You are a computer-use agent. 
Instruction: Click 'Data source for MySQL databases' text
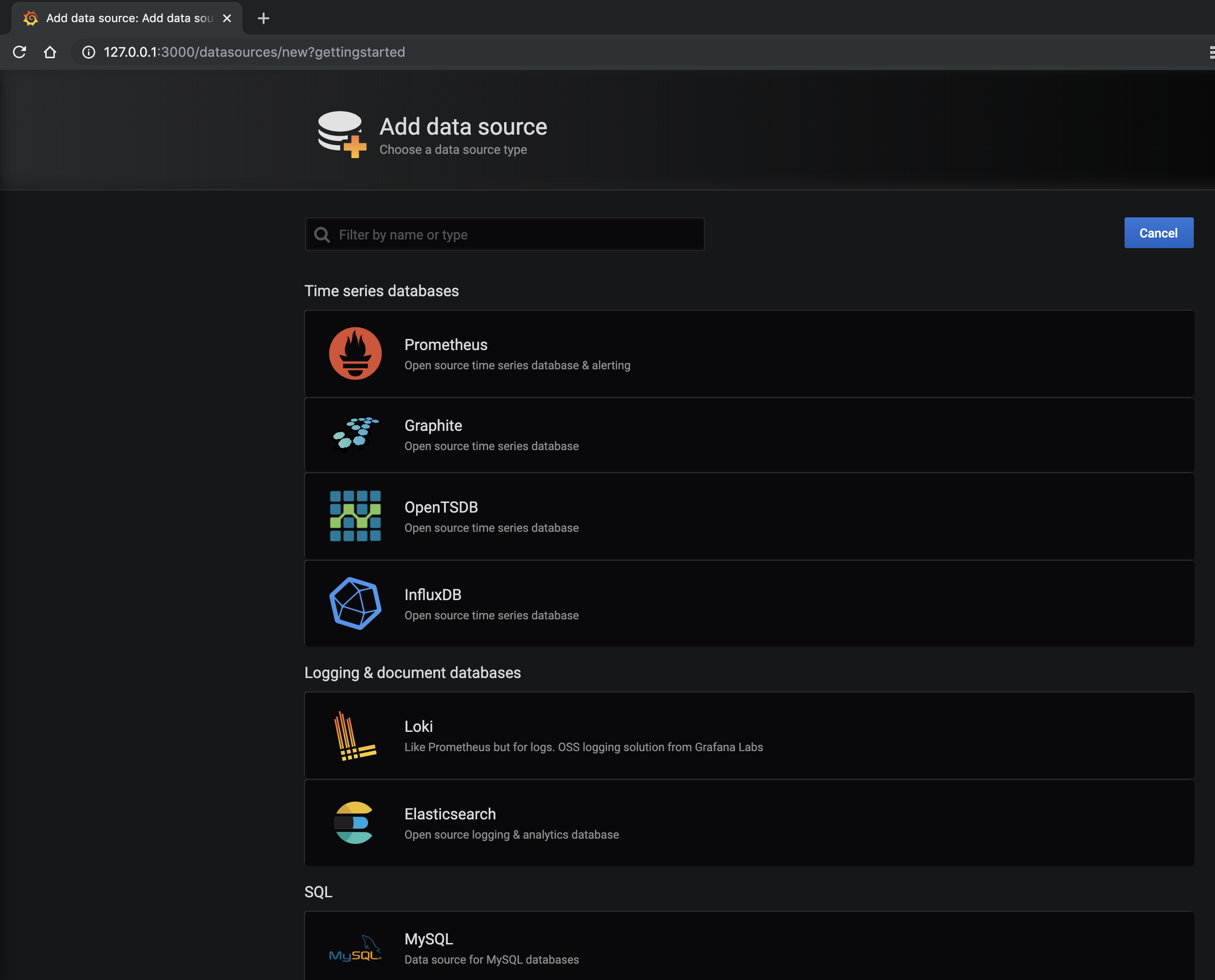[x=492, y=960]
